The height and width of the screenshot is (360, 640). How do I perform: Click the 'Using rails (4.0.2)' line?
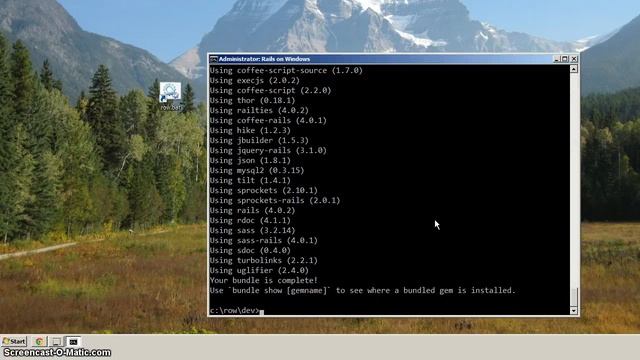point(252,211)
